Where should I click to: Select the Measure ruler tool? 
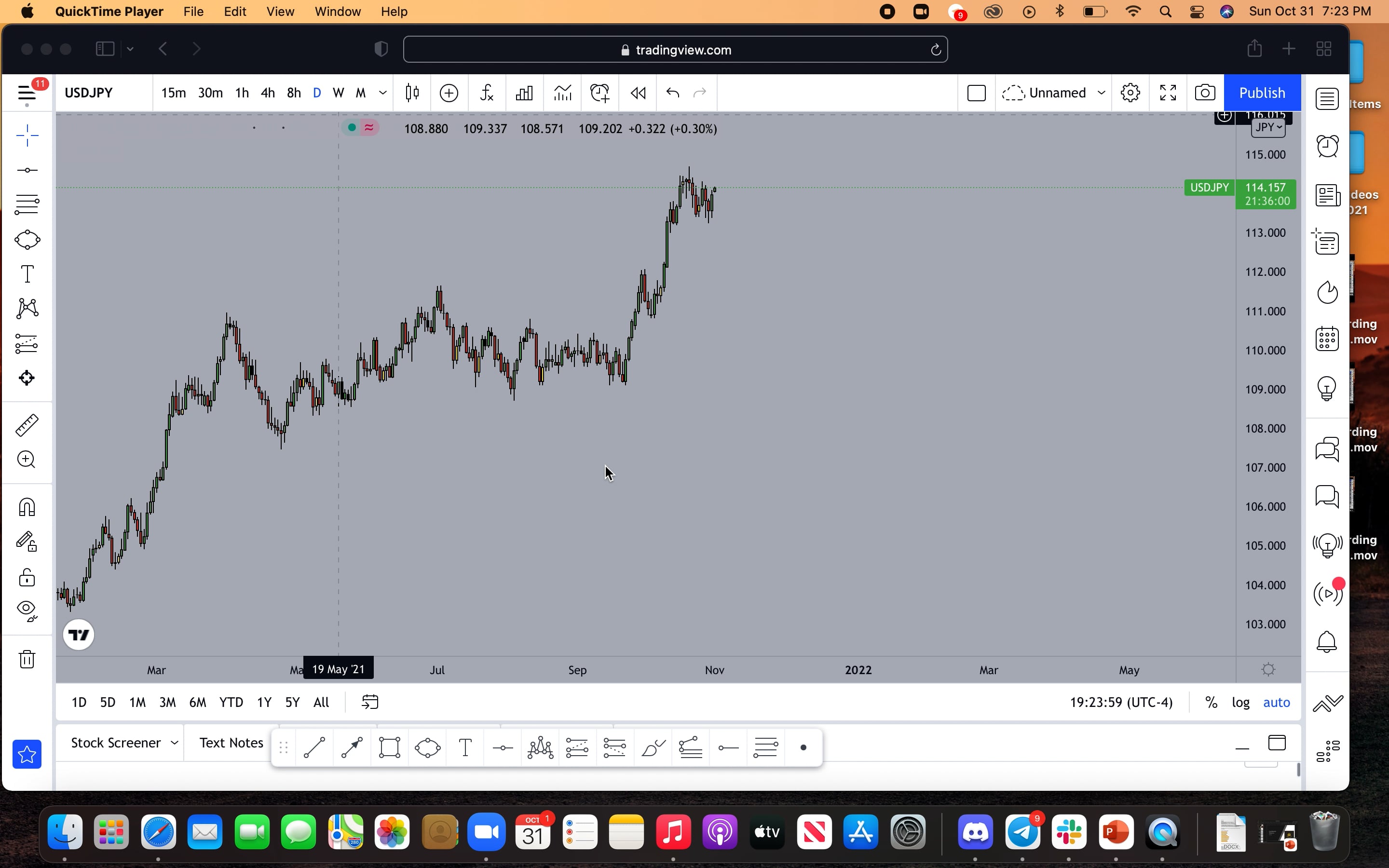(26, 425)
